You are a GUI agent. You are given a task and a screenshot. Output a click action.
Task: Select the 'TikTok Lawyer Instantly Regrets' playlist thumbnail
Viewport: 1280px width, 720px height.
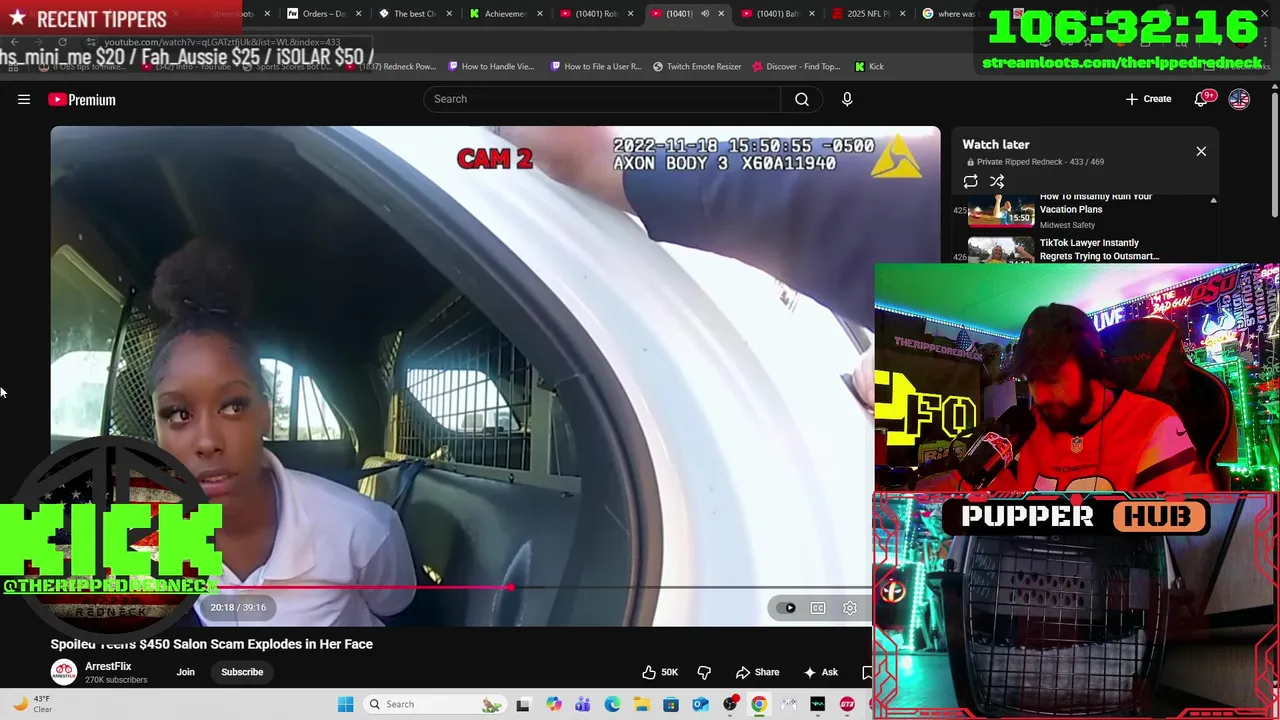[x=1001, y=250]
